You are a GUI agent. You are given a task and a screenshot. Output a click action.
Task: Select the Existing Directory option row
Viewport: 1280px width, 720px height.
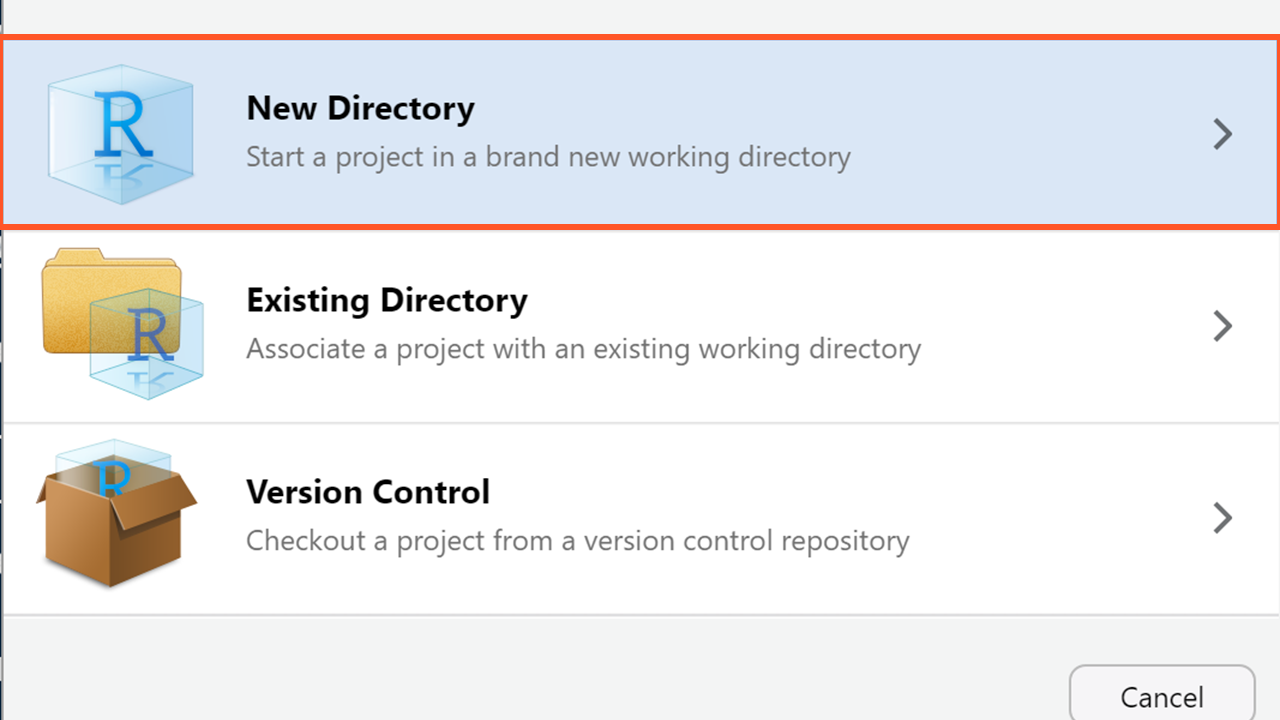[640, 326]
